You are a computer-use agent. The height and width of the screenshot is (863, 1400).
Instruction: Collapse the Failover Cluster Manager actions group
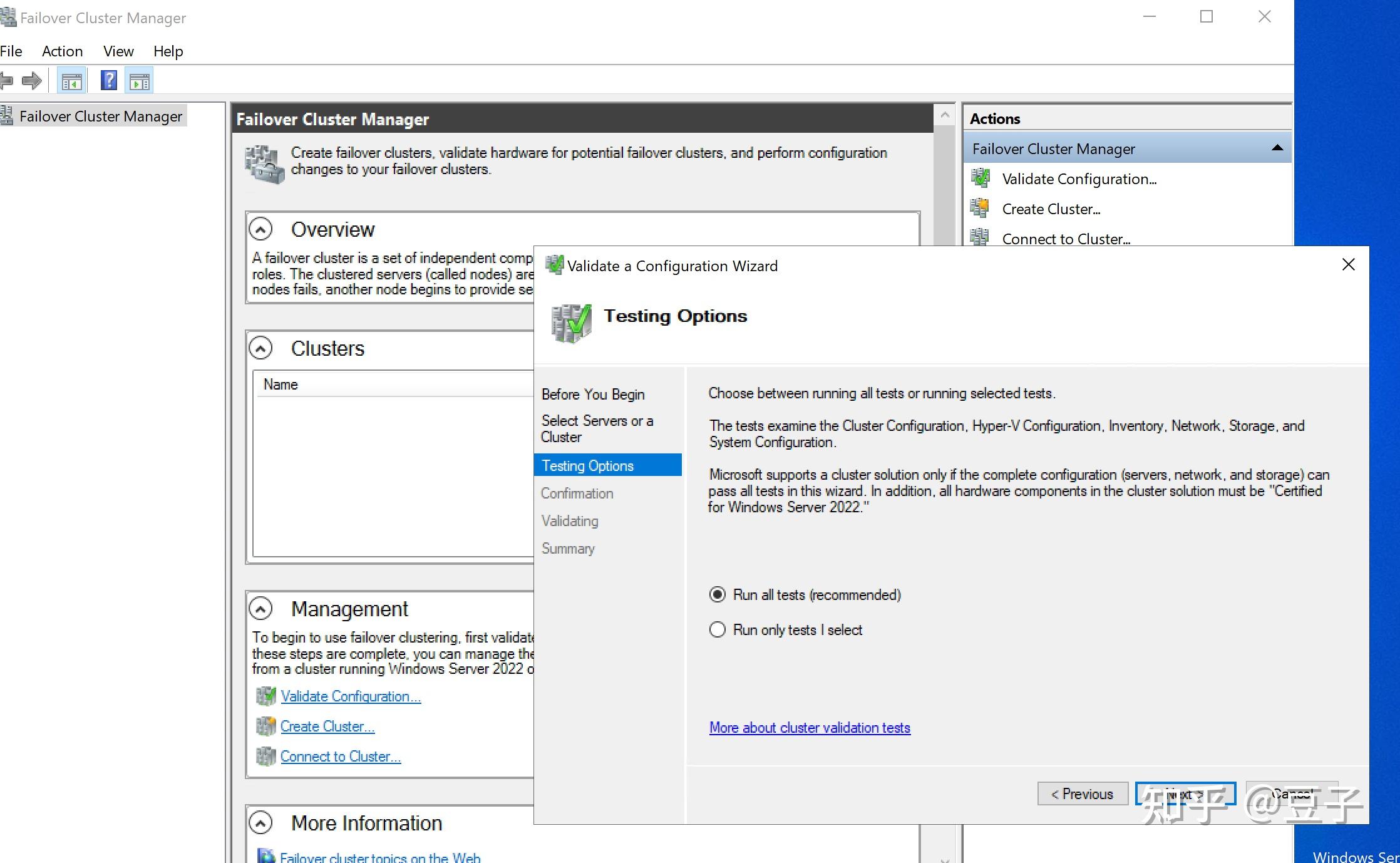click(x=1276, y=148)
